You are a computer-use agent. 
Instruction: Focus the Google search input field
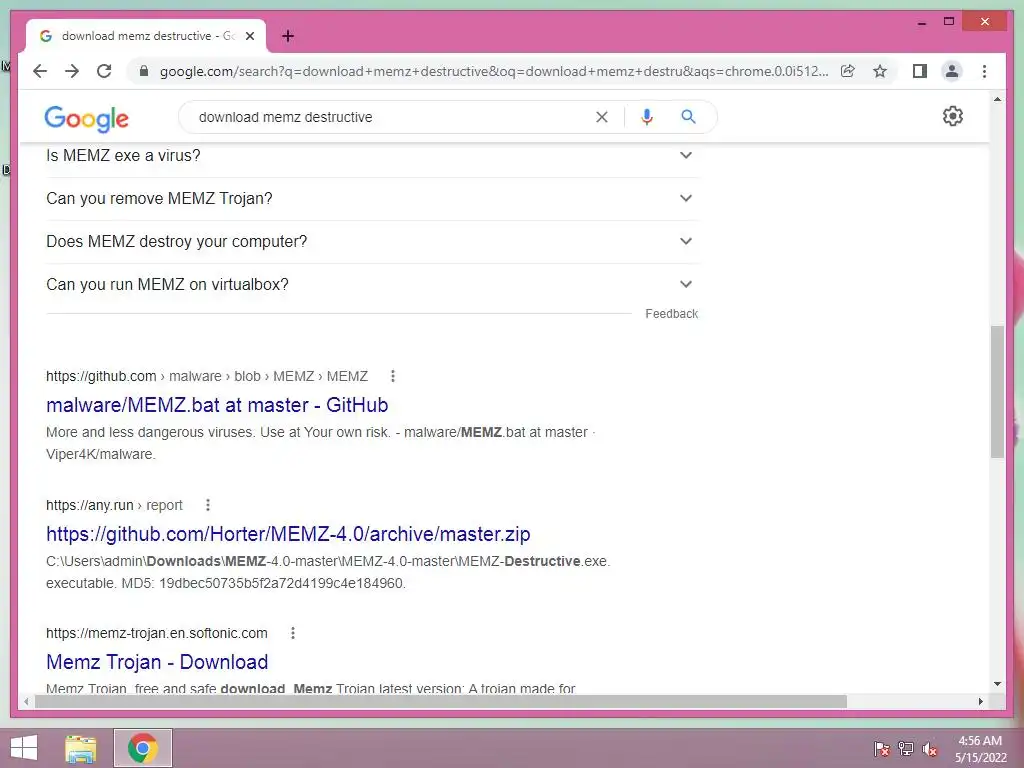[392, 117]
